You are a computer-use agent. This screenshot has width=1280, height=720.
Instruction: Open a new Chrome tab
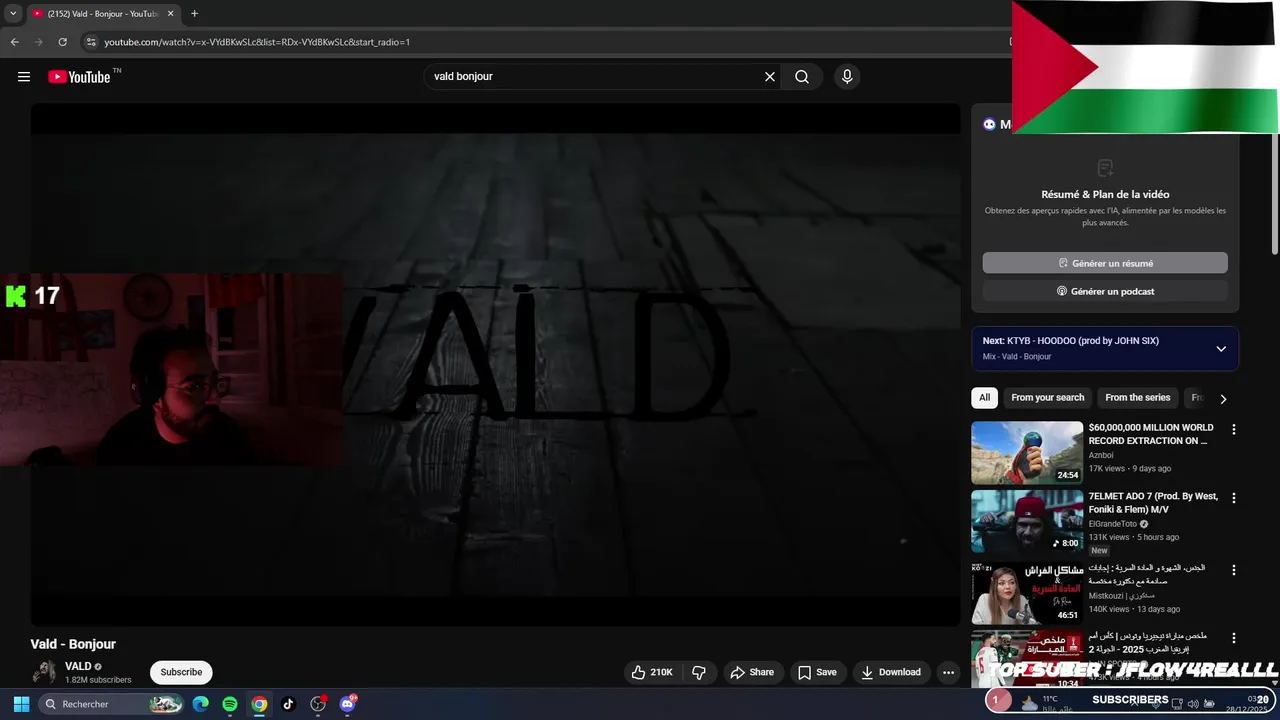tap(194, 14)
